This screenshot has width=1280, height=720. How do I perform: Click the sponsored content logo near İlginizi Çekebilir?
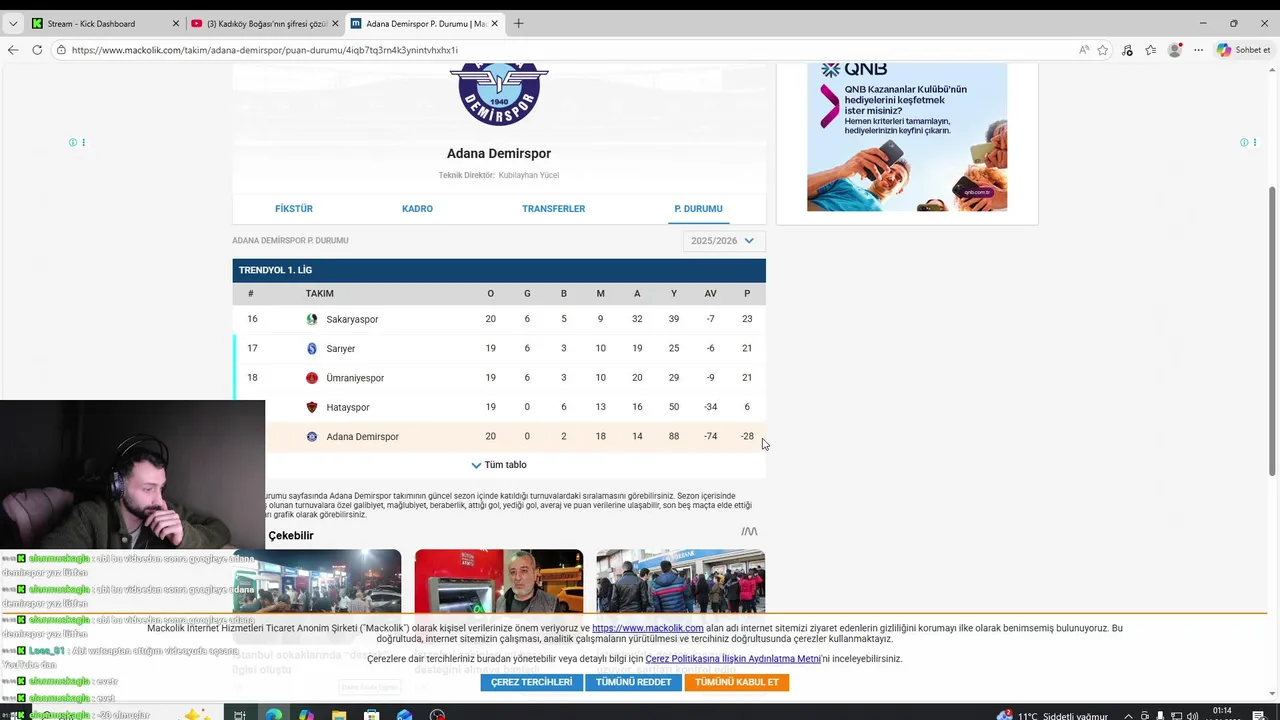tap(749, 532)
